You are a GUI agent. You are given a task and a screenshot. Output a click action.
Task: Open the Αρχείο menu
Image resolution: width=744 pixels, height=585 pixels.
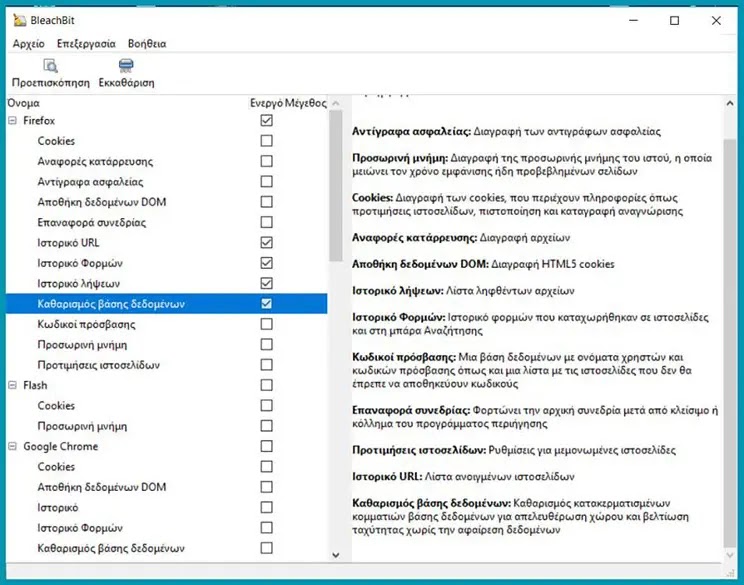point(28,44)
